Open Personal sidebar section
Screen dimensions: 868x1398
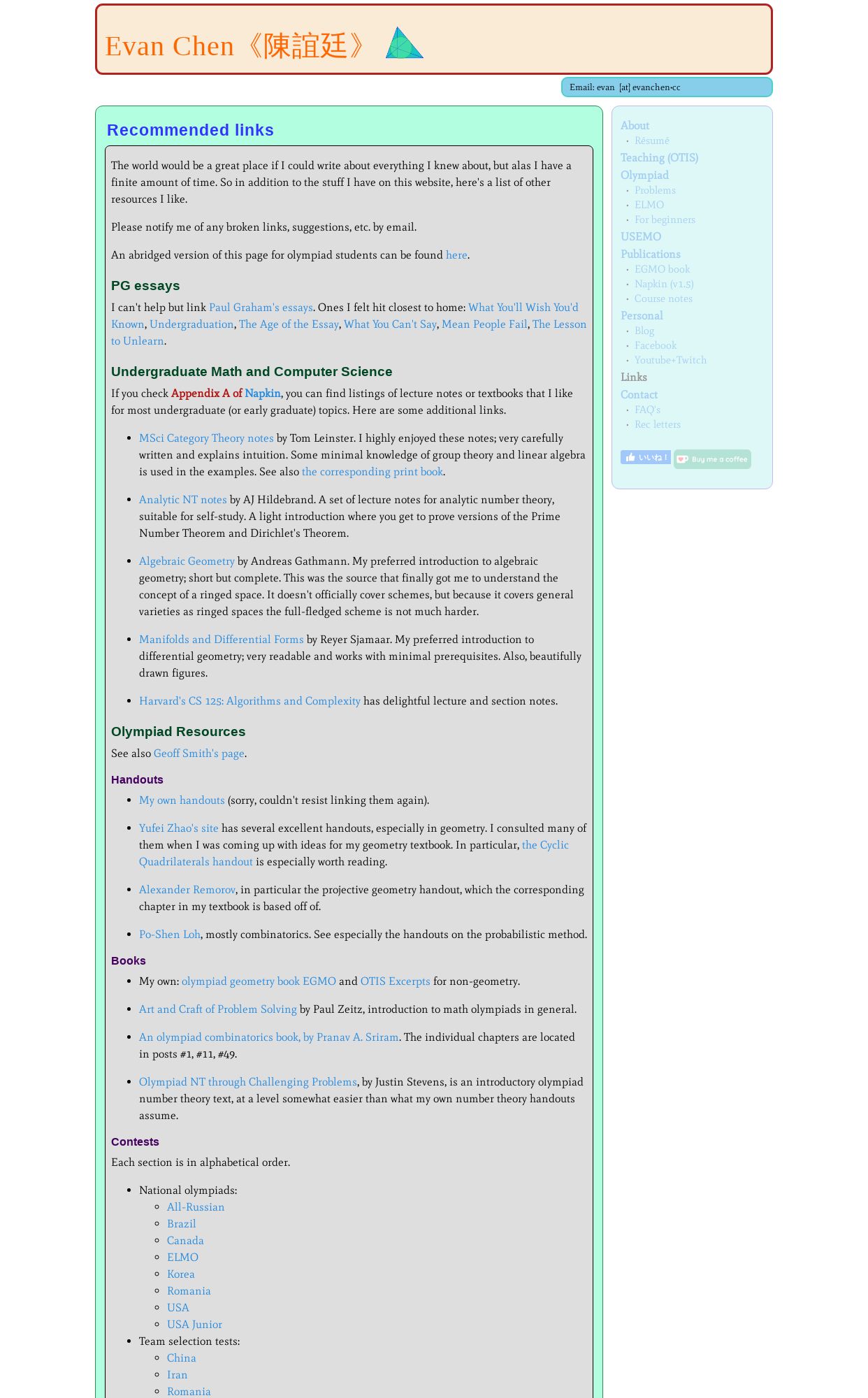pos(642,316)
